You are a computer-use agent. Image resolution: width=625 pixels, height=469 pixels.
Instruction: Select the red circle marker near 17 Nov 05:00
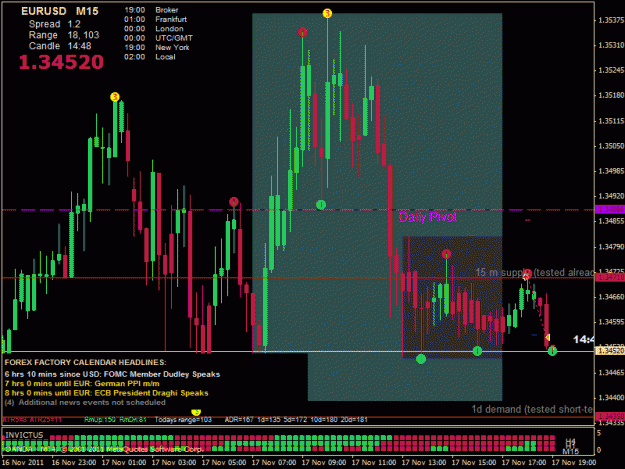click(234, 202)
